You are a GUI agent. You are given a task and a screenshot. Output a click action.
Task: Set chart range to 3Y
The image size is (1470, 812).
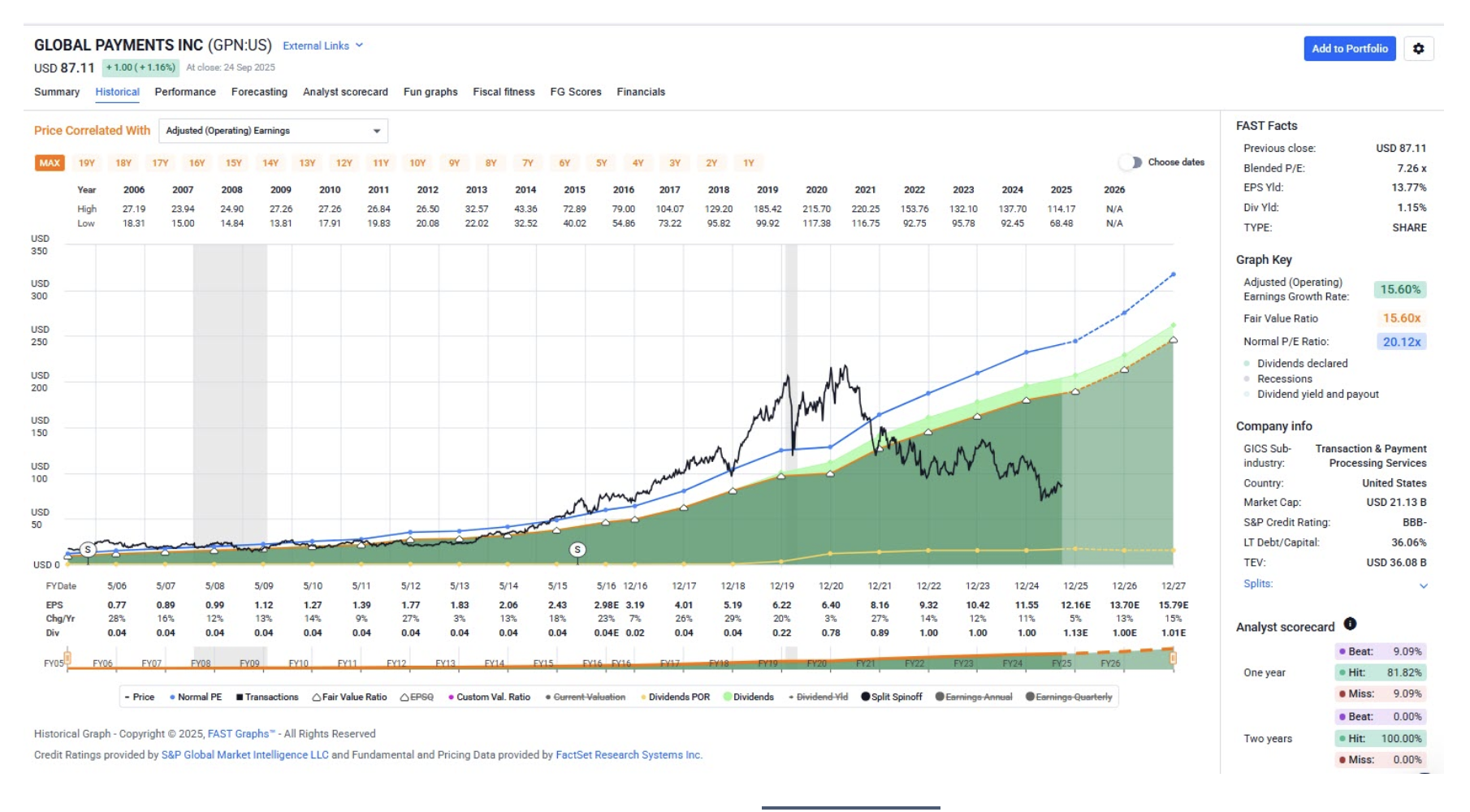pos(675,163)
